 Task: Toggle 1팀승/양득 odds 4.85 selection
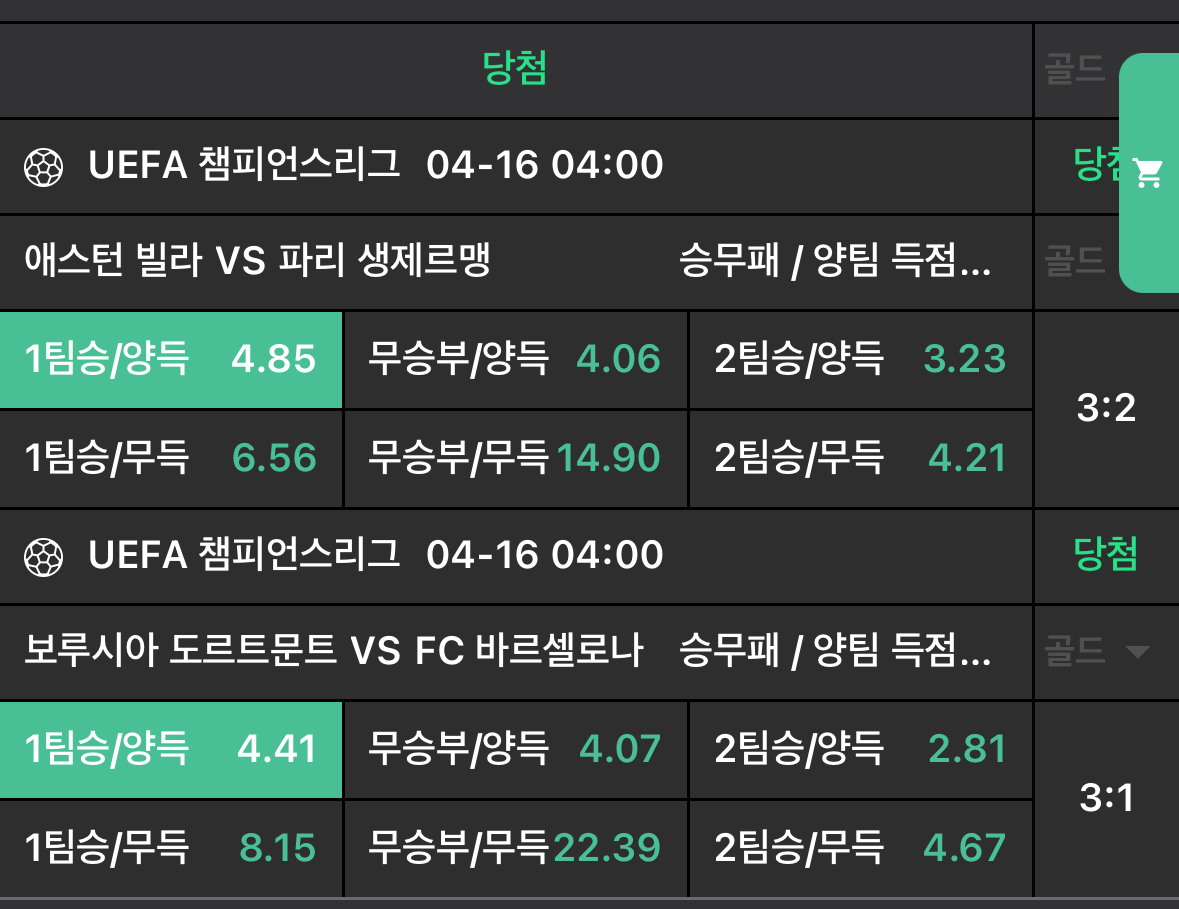click(x=171, y=359)
